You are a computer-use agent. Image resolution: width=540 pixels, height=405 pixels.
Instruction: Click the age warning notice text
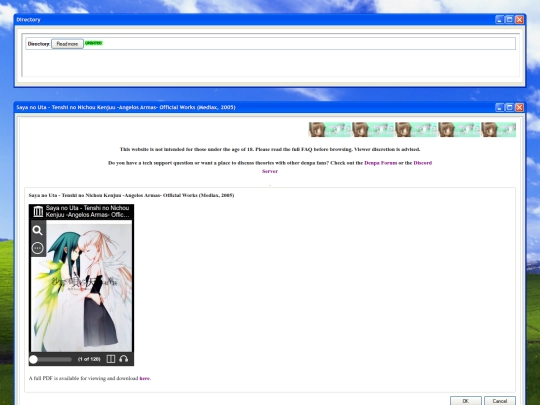click(270, 149)
